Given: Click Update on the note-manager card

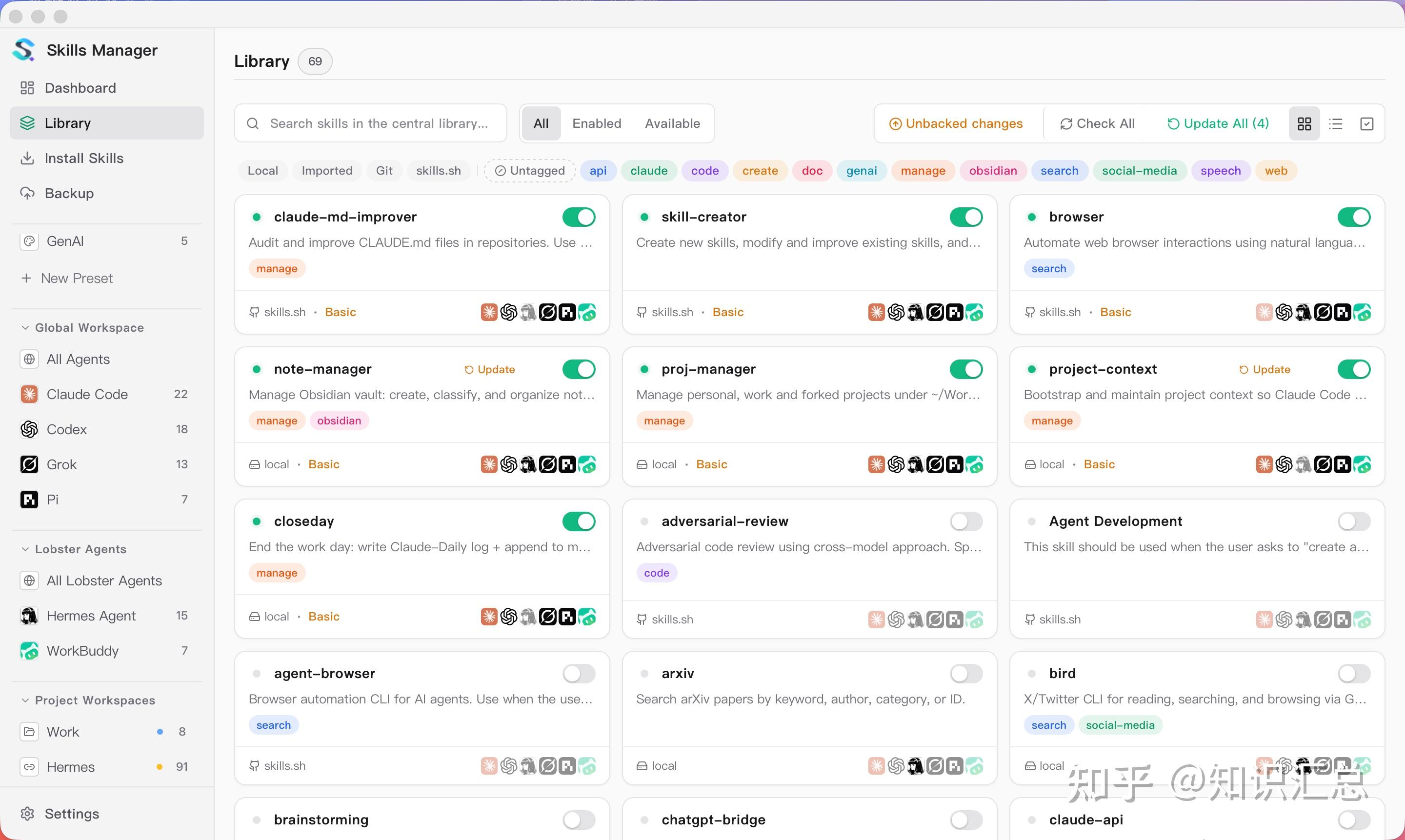Looking at the screenshot, I should pyautogui.click(x=490, y=369).
